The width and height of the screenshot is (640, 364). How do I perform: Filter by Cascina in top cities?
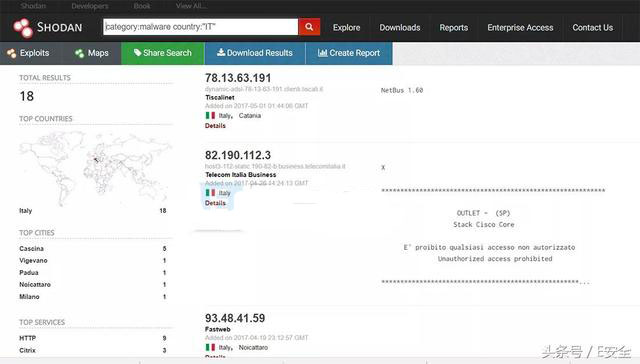(x=31, y=249)
